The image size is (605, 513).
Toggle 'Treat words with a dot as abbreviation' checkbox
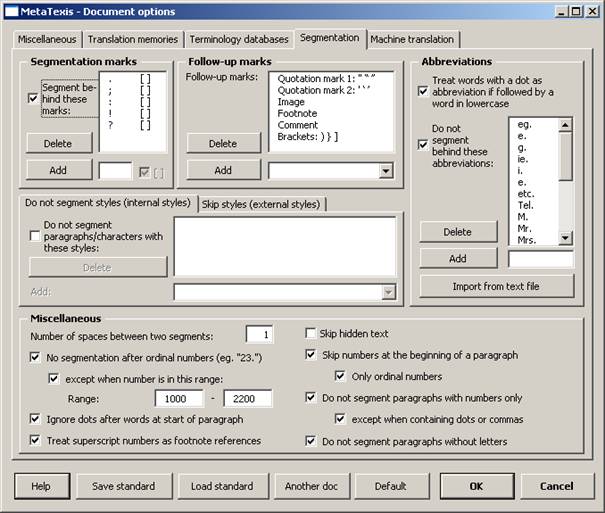(x=423, y=91)
